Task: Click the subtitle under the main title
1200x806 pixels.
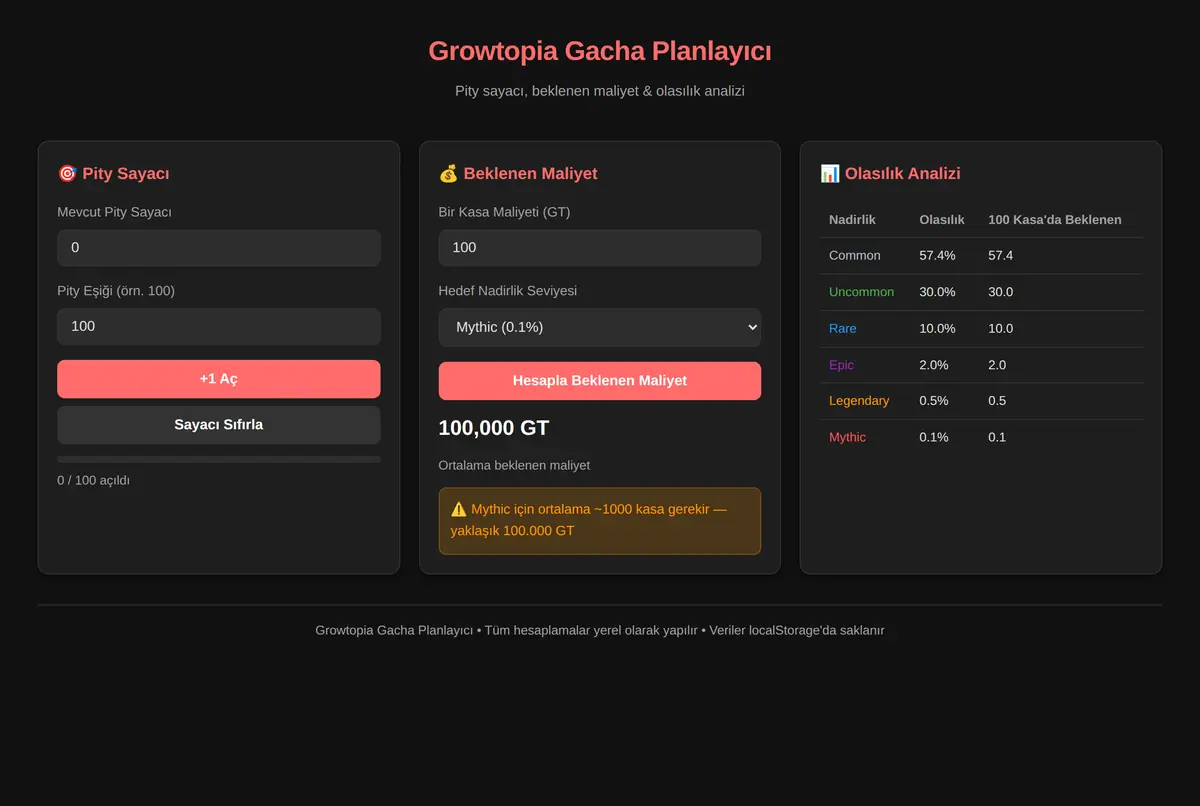Action: click(x=600, y=91)
